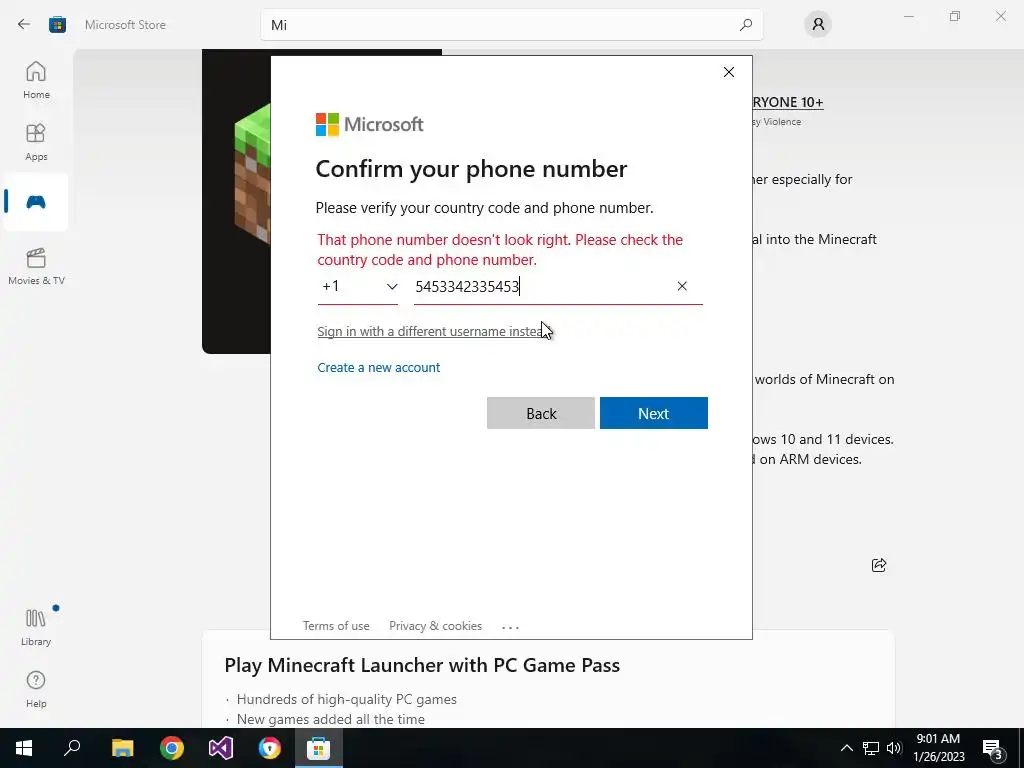Screen dimensions: 1024x768
Task: Open the user profile account icon
Action: pyautogui.click(x=818, y=25)
